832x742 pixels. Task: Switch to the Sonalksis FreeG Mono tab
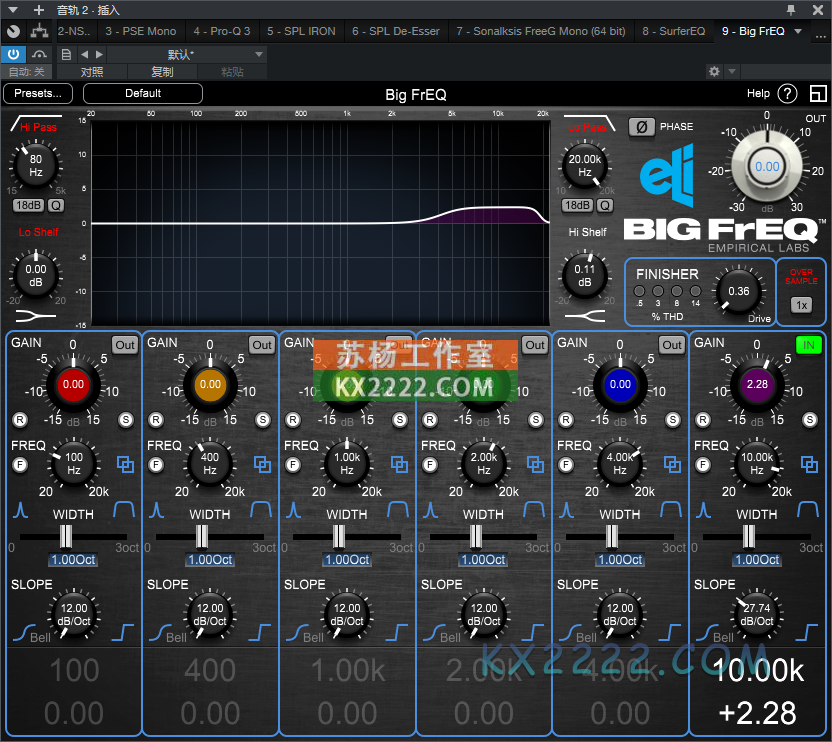(x=541, y=31)
